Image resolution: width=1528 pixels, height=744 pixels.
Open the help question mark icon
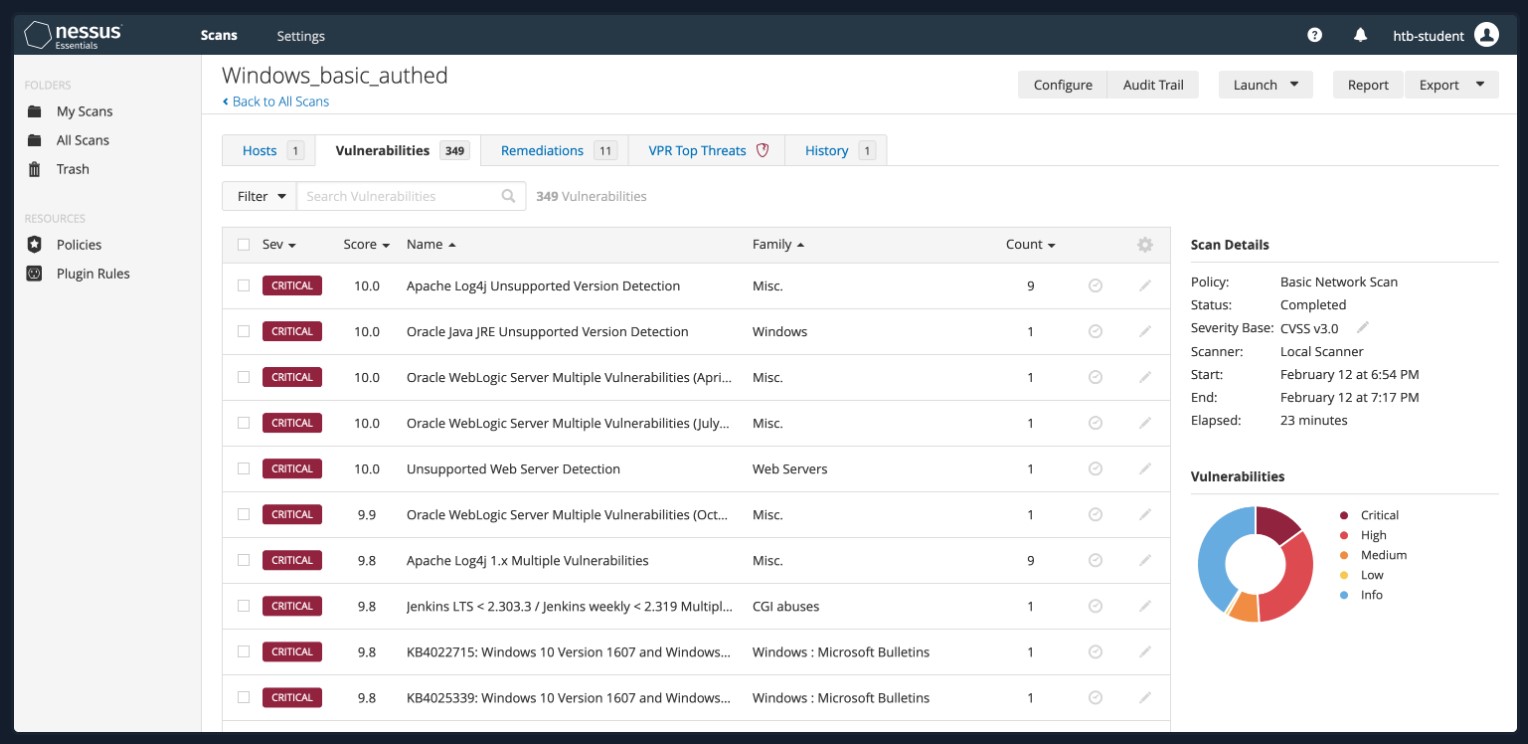coord(1315,35)
